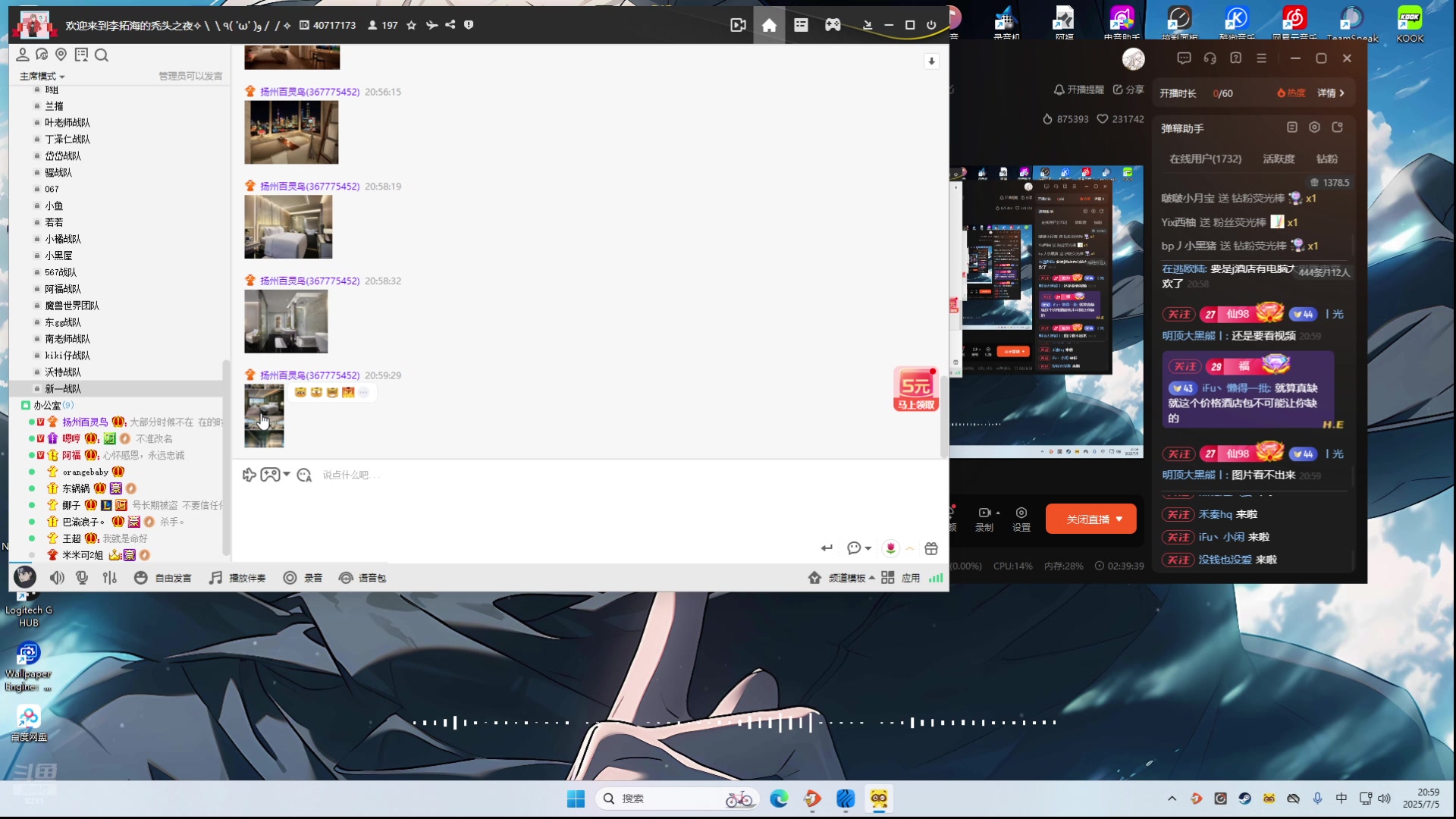Click the user avatar in YY bottom bar
1456x819 pixels.
tap(25, 577)
